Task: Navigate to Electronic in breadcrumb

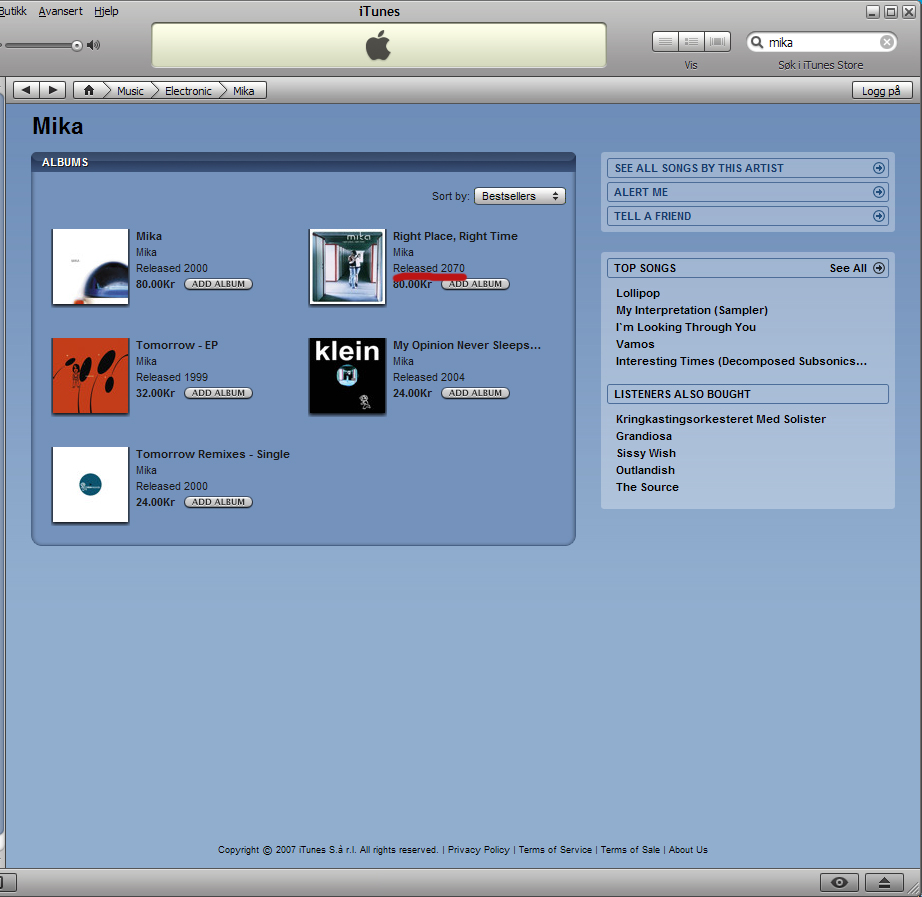Action: pyautogui.click(x=188, y=91)
